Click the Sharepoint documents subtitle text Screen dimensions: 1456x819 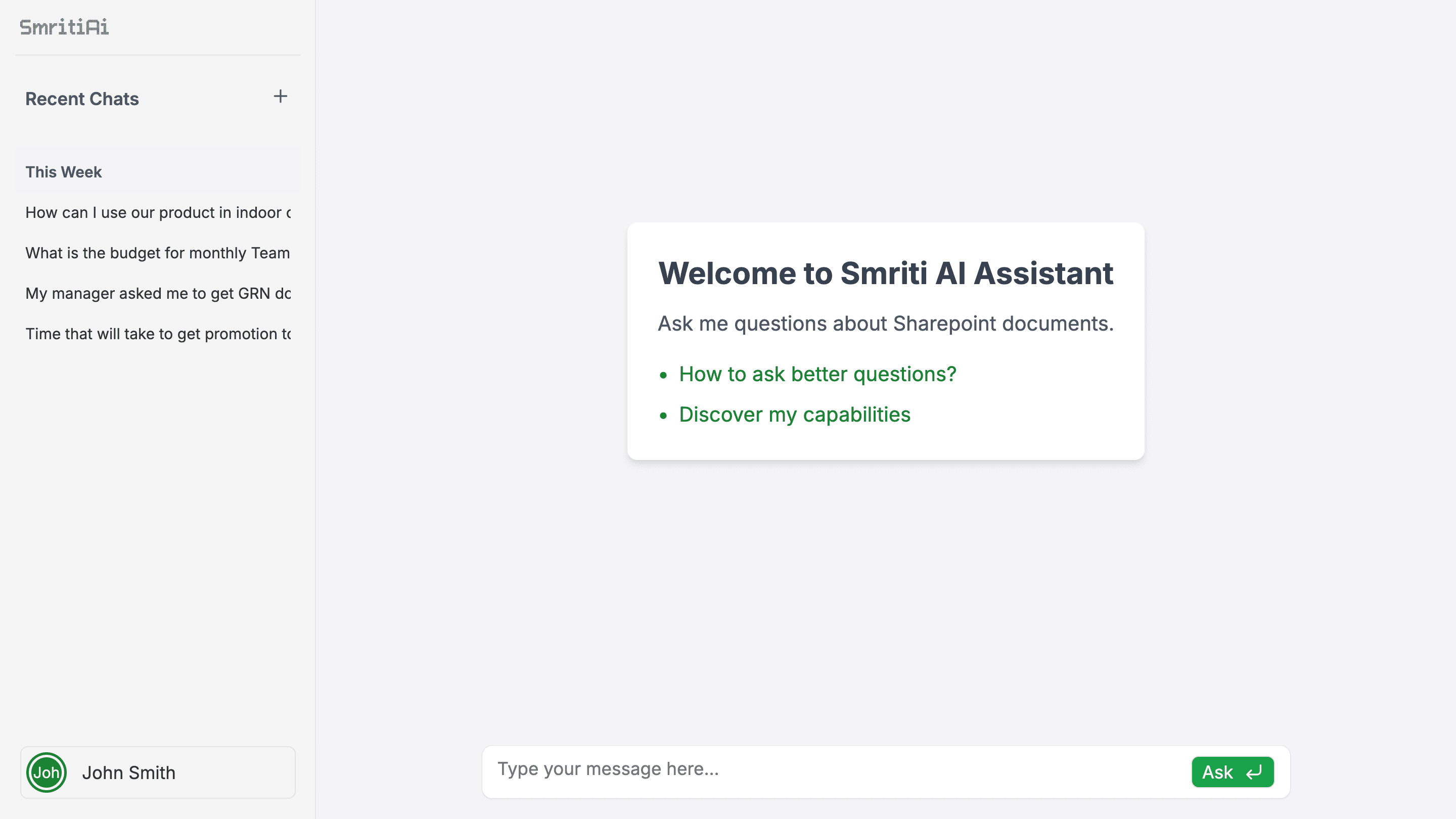coord(885,324)
